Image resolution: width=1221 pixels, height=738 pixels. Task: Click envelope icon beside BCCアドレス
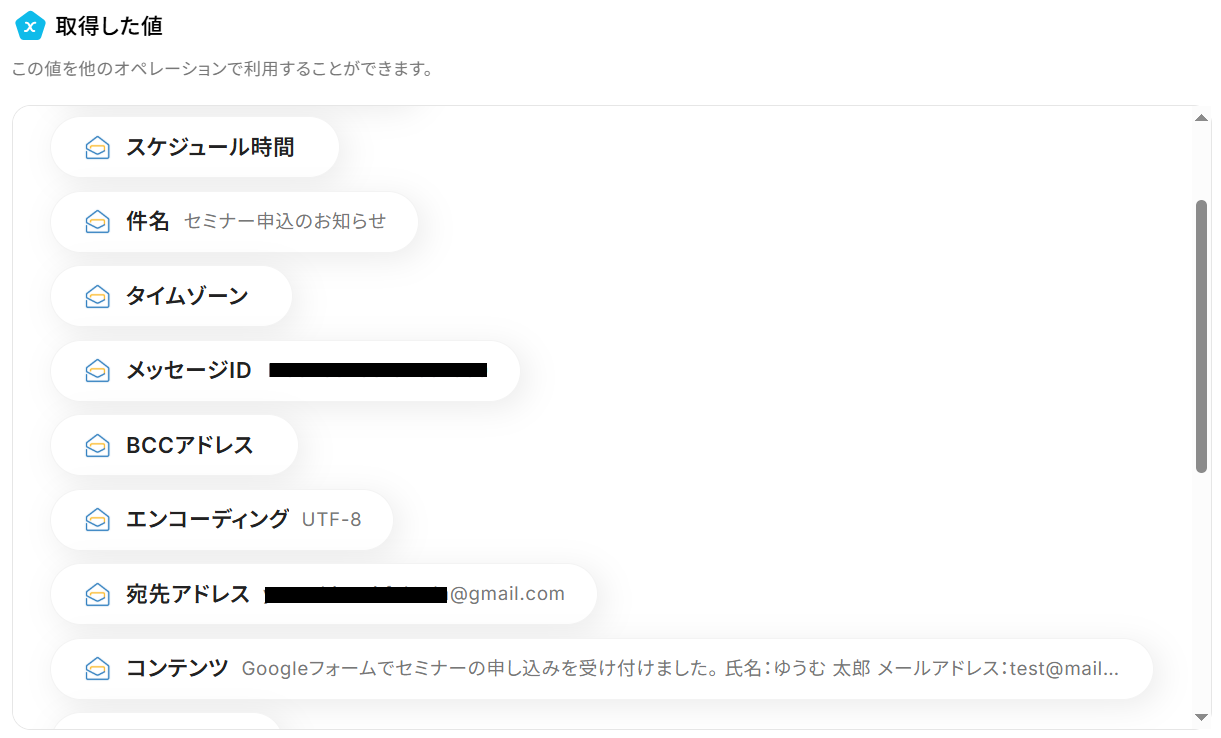click(x=97, y=445)
